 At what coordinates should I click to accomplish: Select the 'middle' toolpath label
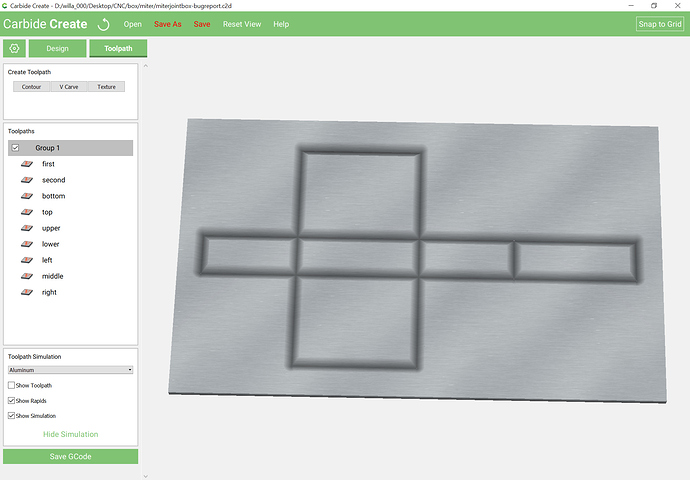(x=53, y=276)
